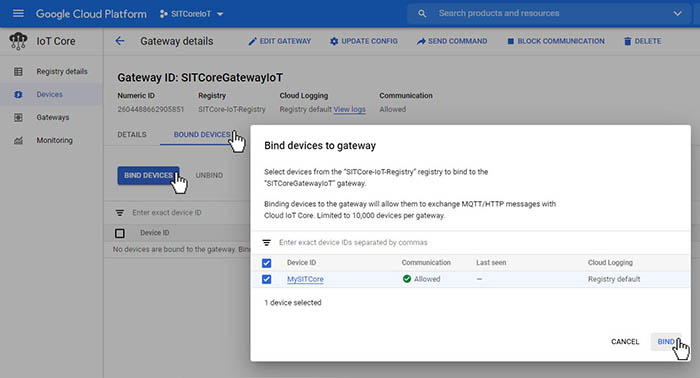Screen dimensions: 700x378
Task: Click the search magnifier icon
Action: pos(422,13)
